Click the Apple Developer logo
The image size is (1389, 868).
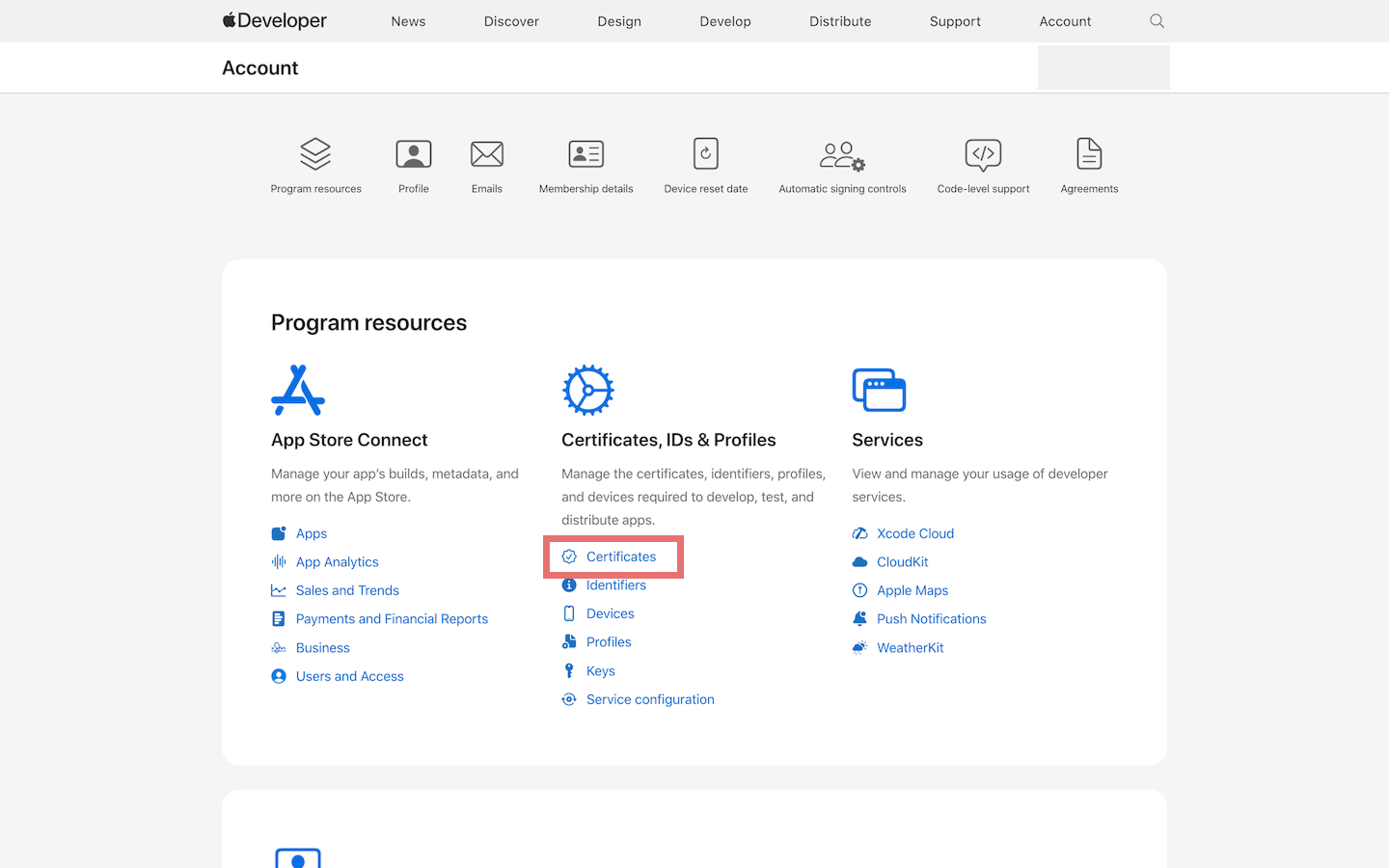click(x=275, y=21)
